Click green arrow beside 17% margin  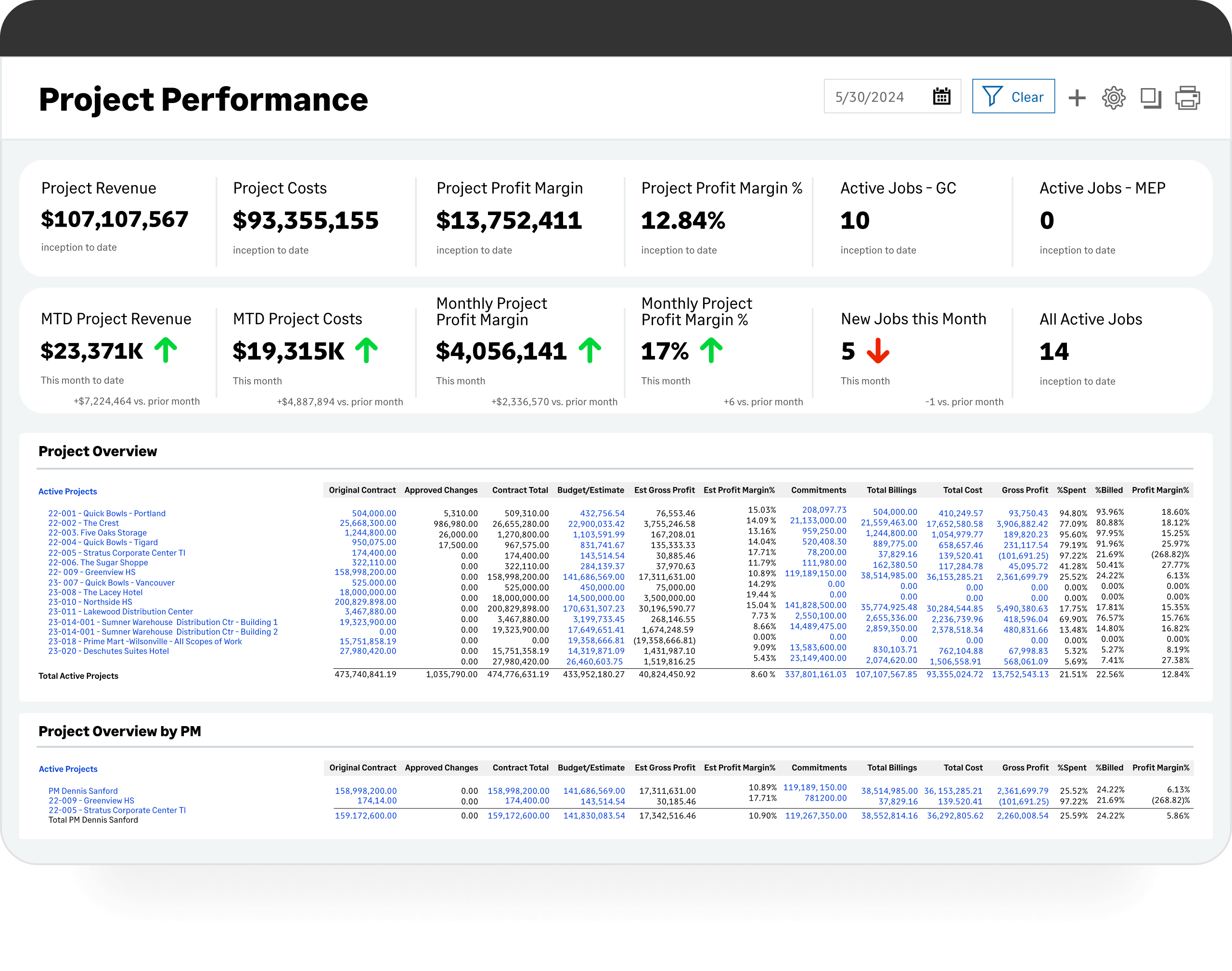711,350
